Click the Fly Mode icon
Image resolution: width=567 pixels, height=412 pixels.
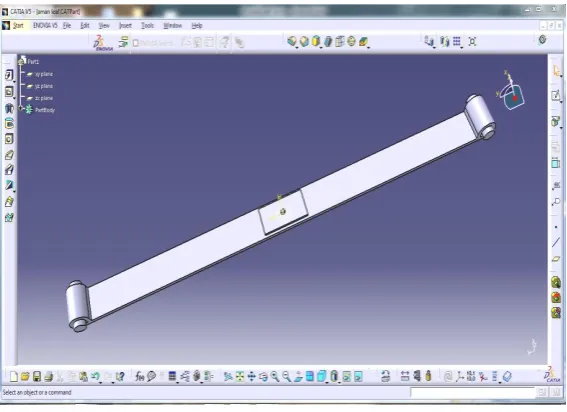click(228, 377)
